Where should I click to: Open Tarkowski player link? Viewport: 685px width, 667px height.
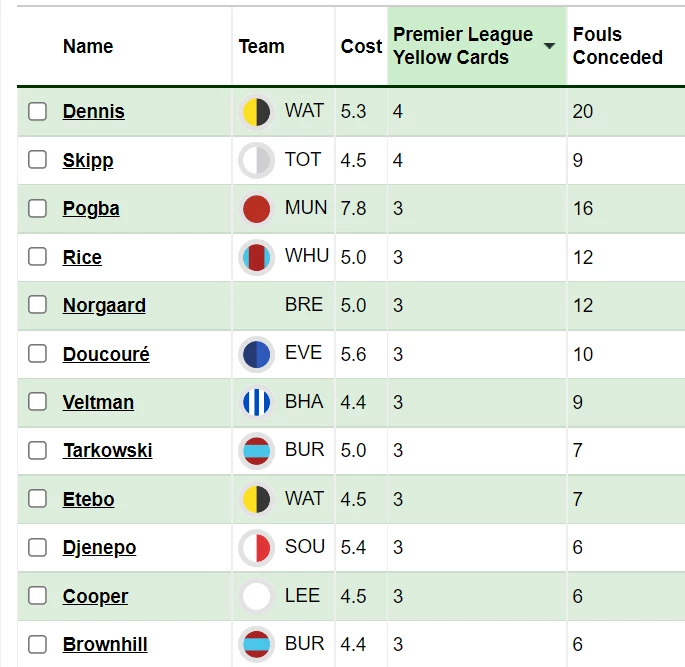pyautogui.click(x=107, y=450)
